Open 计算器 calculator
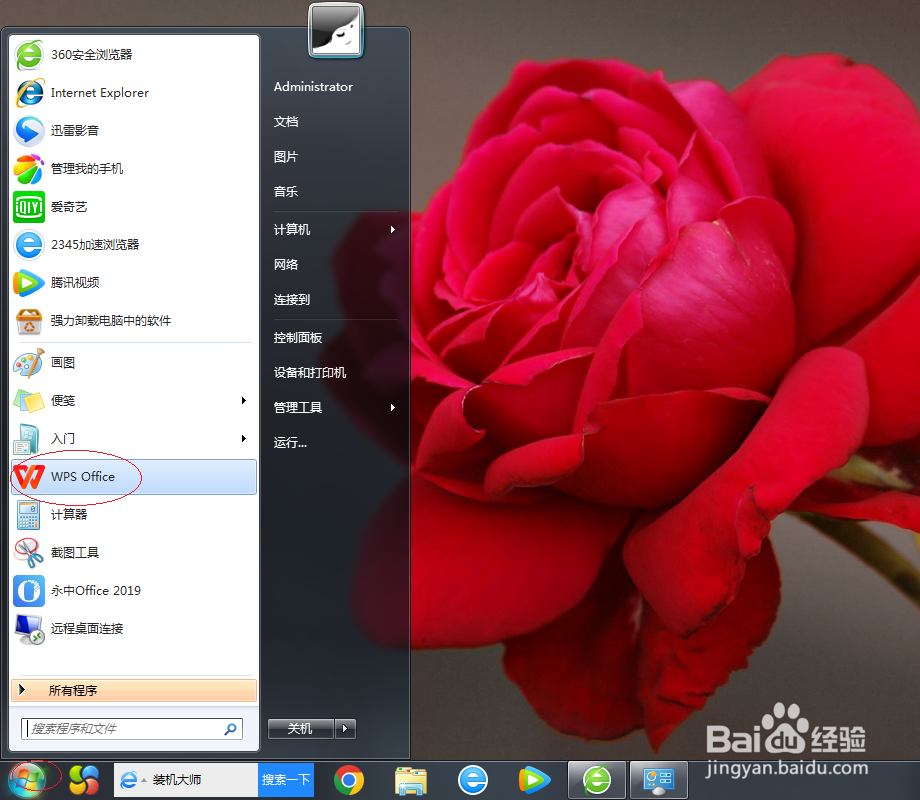The height and width of the screenshot is (800, 920). coord(134,515)
